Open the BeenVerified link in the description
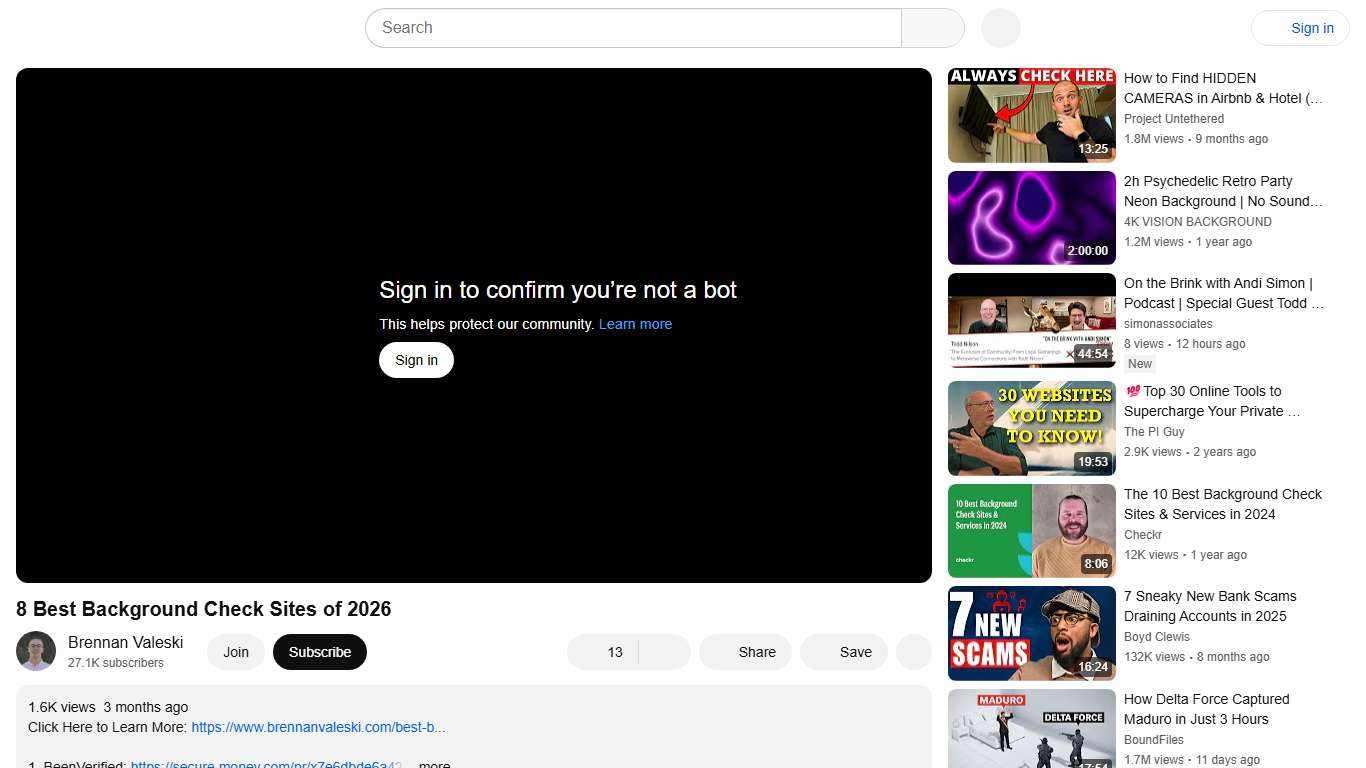Viewport: 1366px width, 768px height. pyautogui.click(x=266, y=764)
